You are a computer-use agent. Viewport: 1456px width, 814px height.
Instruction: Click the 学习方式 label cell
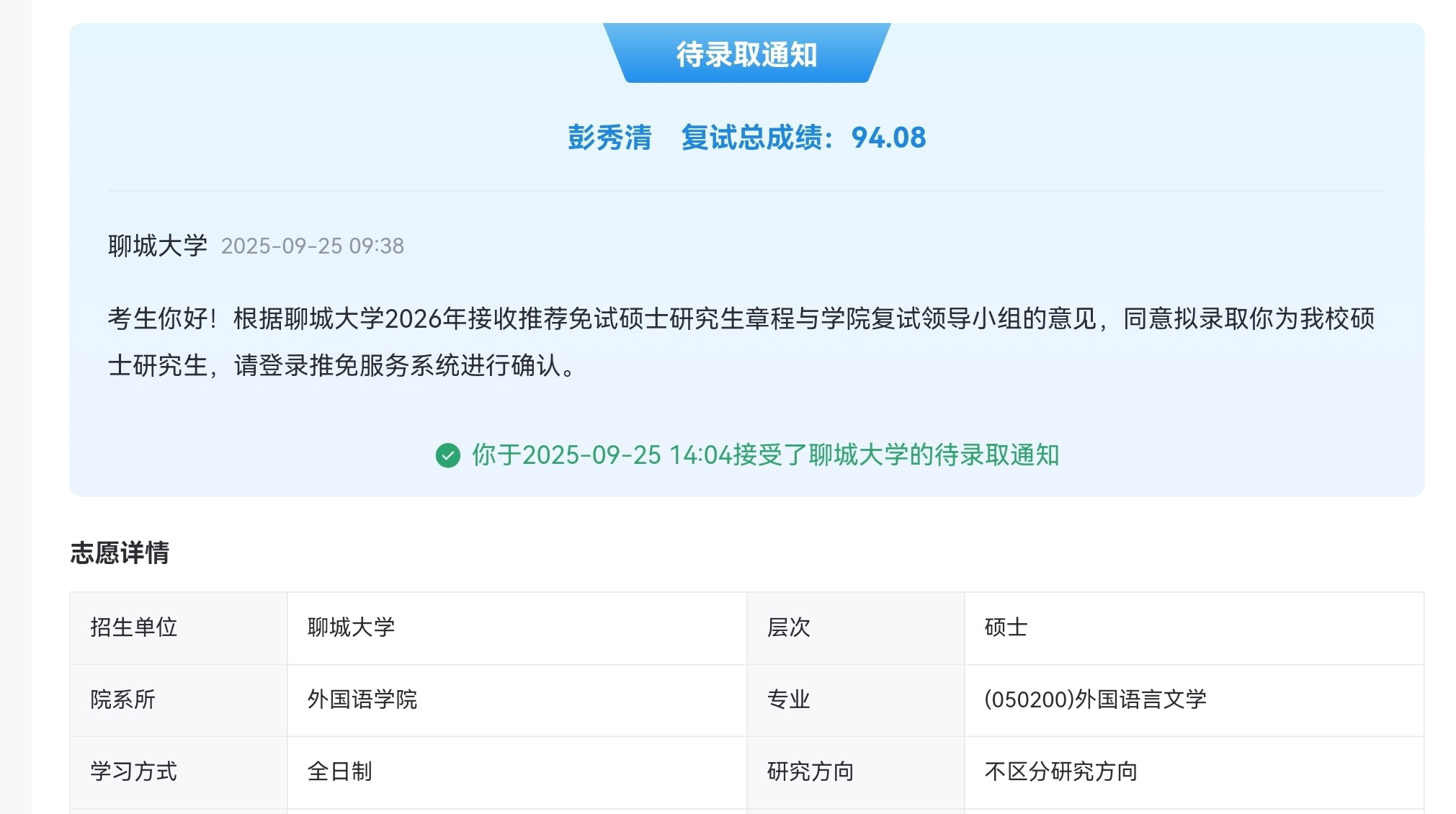point(179,772)
